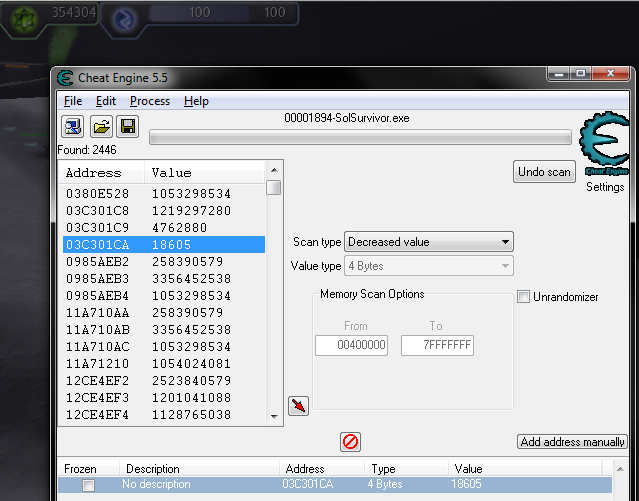Select result row 0985AEB2
Screen dimensions: 639x501
click(163, 262)
